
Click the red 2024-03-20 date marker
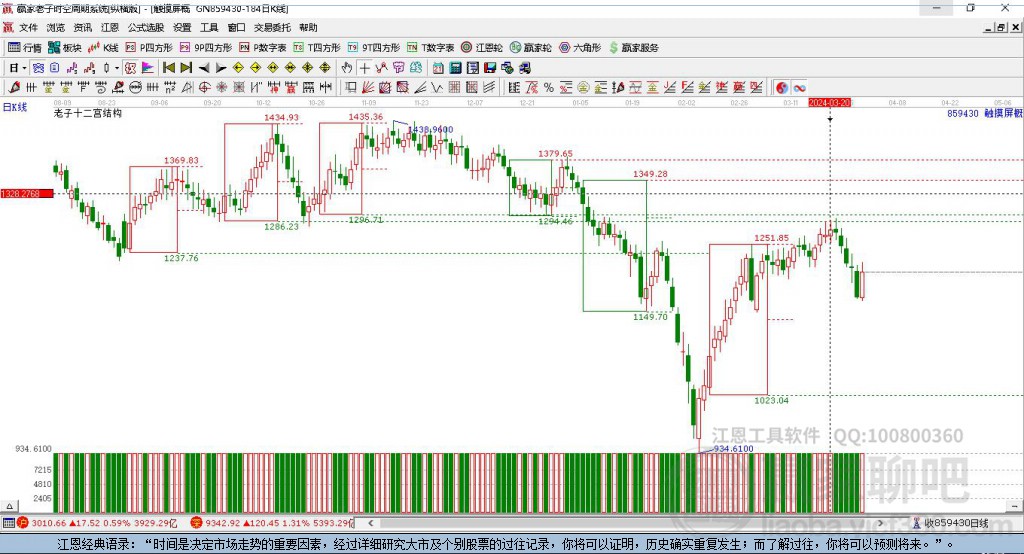[x=829, y=103]
